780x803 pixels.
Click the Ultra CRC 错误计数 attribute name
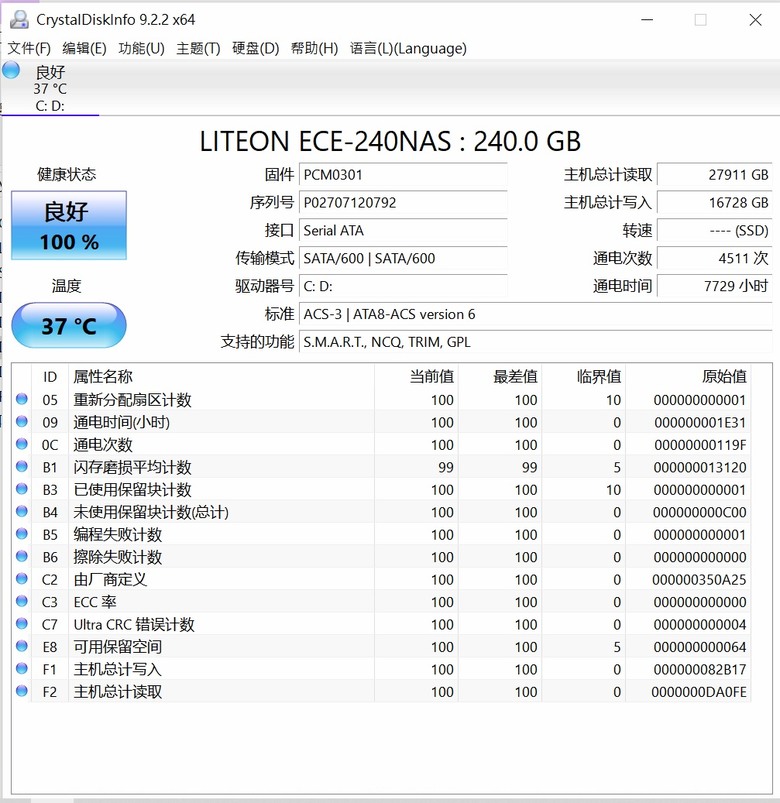tap(134, 624)
